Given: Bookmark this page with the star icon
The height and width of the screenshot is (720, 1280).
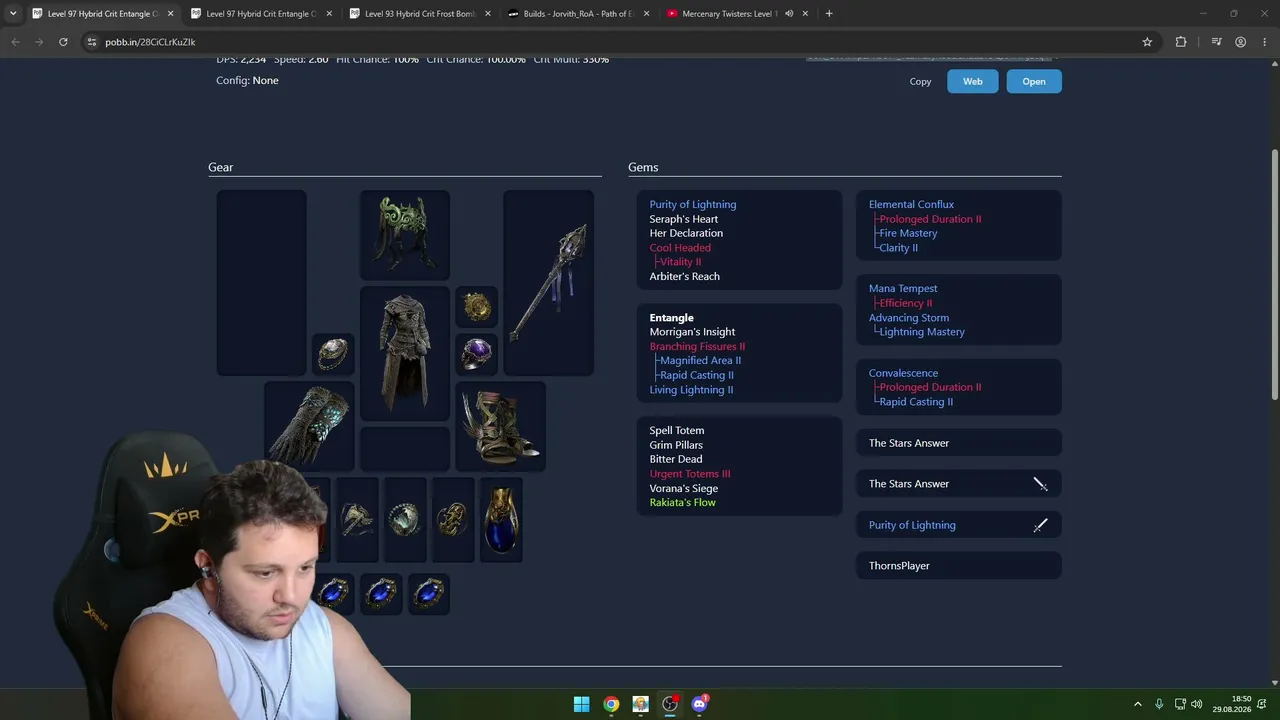Looking at the screenshot, I should click(1147, 42).
